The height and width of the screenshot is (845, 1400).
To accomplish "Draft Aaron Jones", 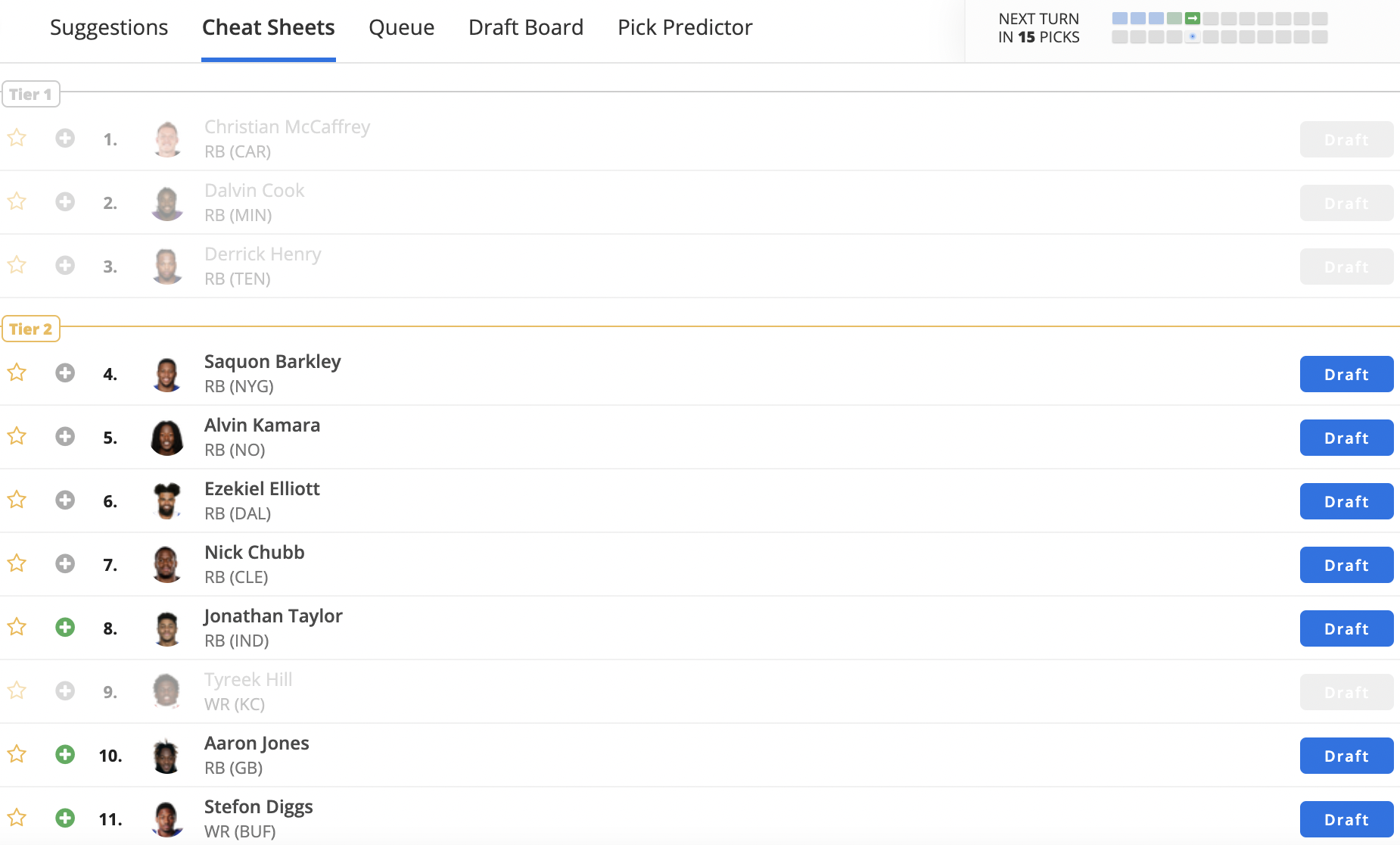I will (1346, 756).
